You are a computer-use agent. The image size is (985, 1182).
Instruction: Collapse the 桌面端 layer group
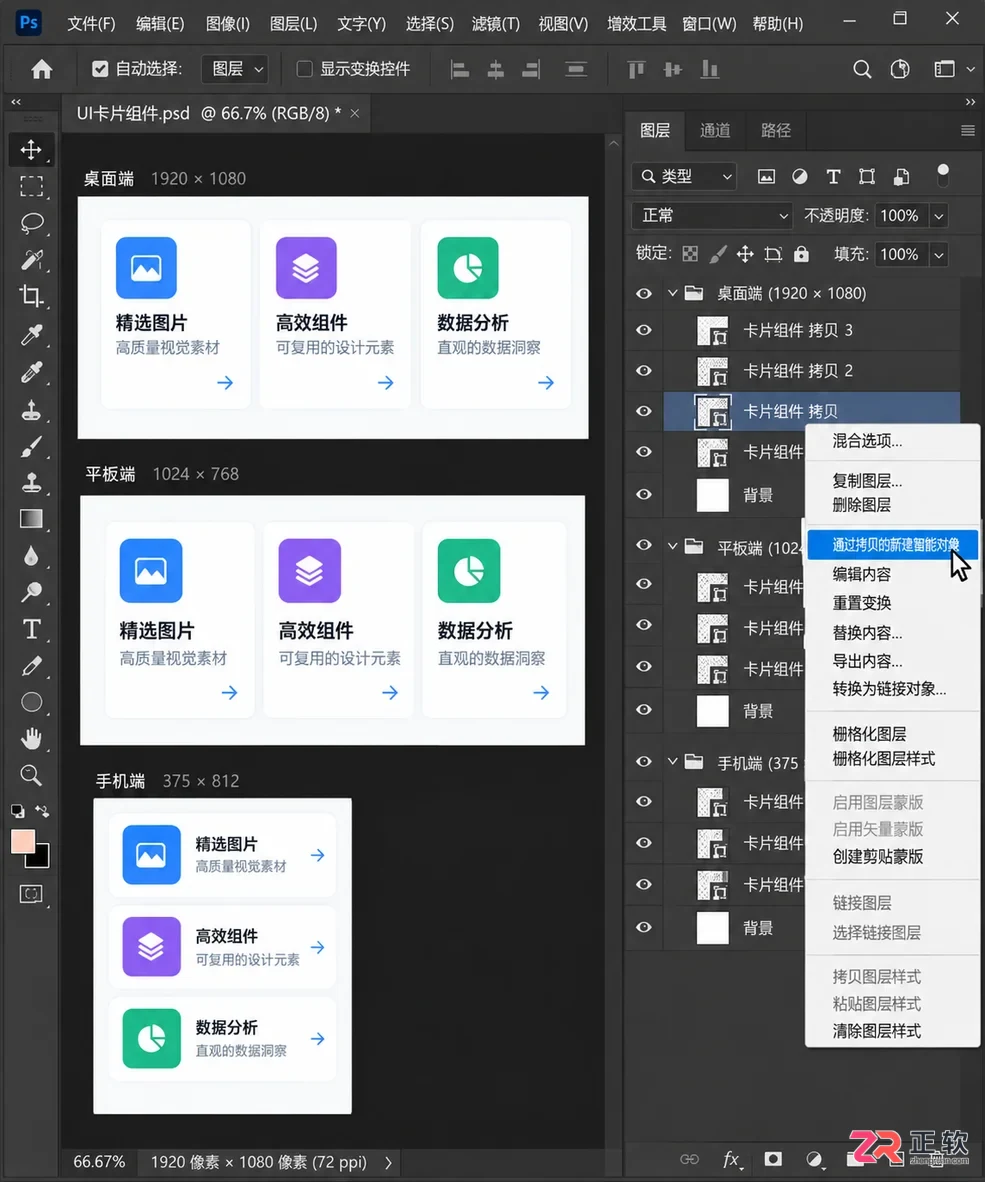click(672, 293)
